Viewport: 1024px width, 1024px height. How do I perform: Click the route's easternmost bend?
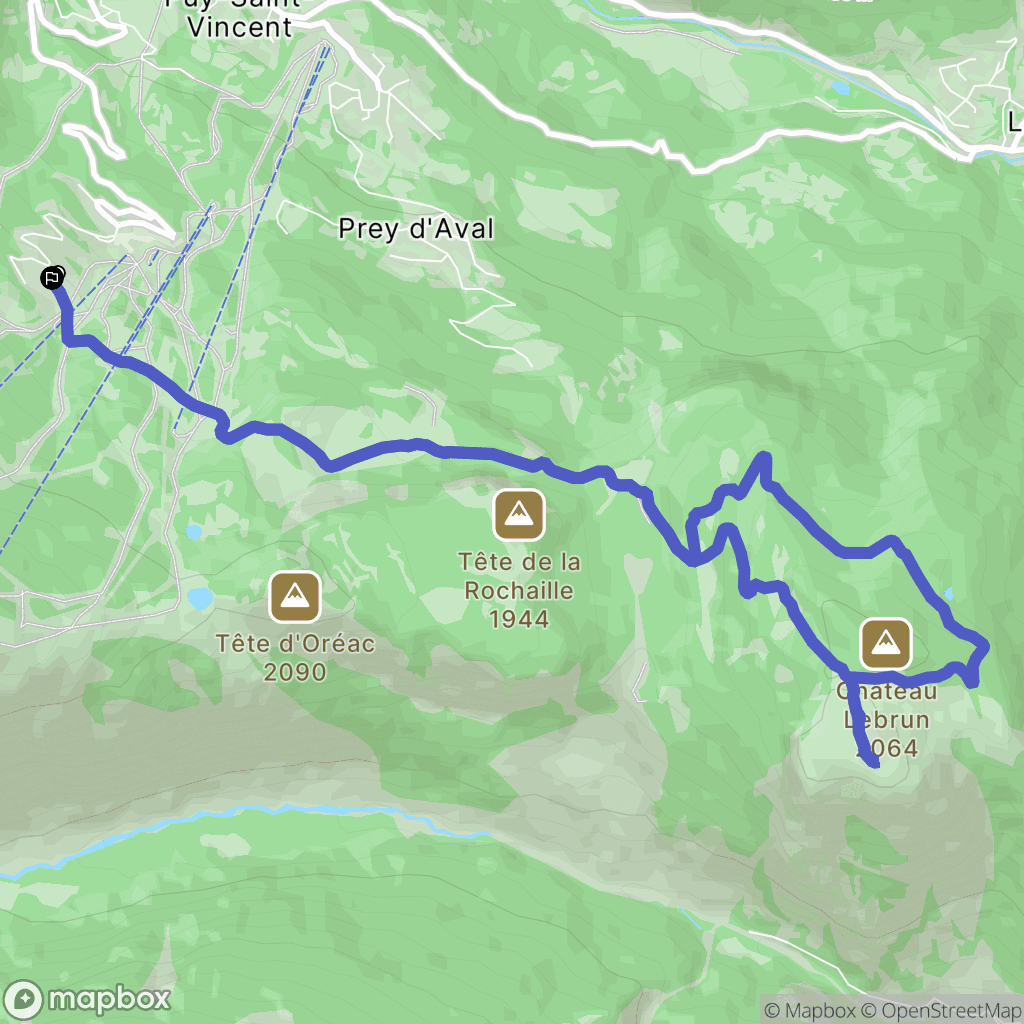(983, 646)
